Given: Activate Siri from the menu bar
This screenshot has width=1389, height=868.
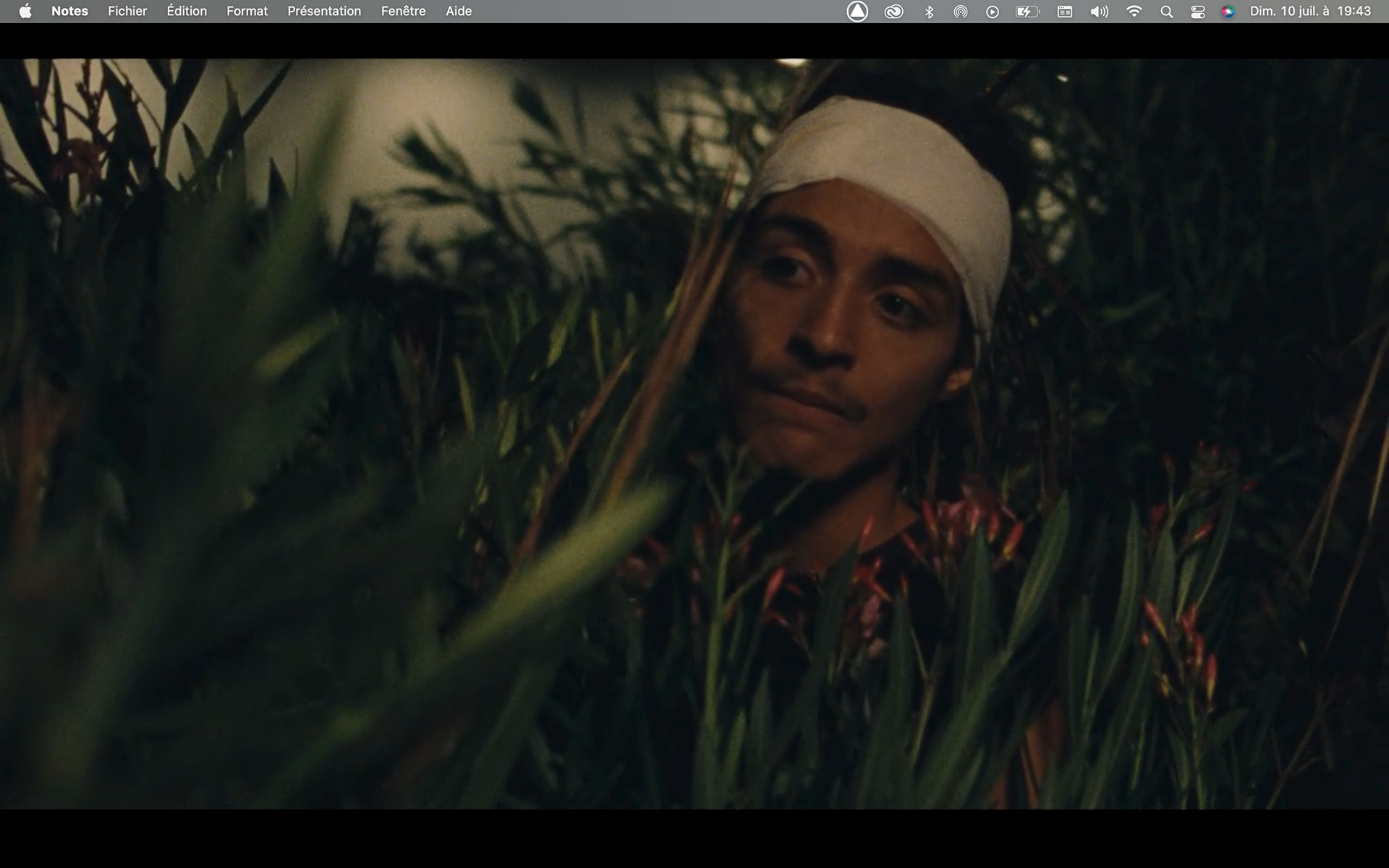Looking at the screenshot, I should [1228, 12].
